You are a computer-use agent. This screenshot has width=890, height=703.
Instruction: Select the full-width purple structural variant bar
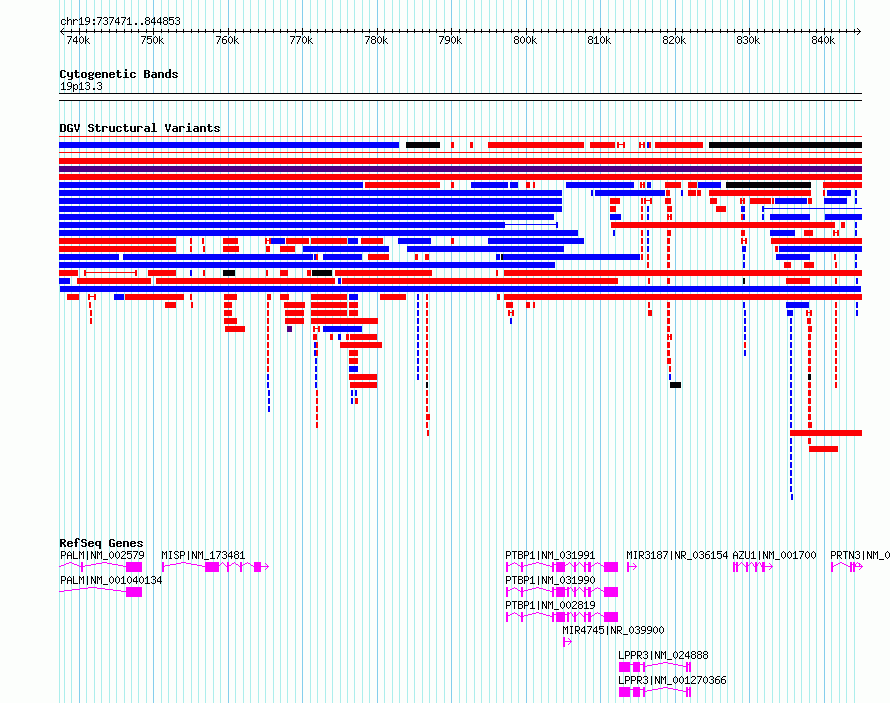click(x=460, y=169)
